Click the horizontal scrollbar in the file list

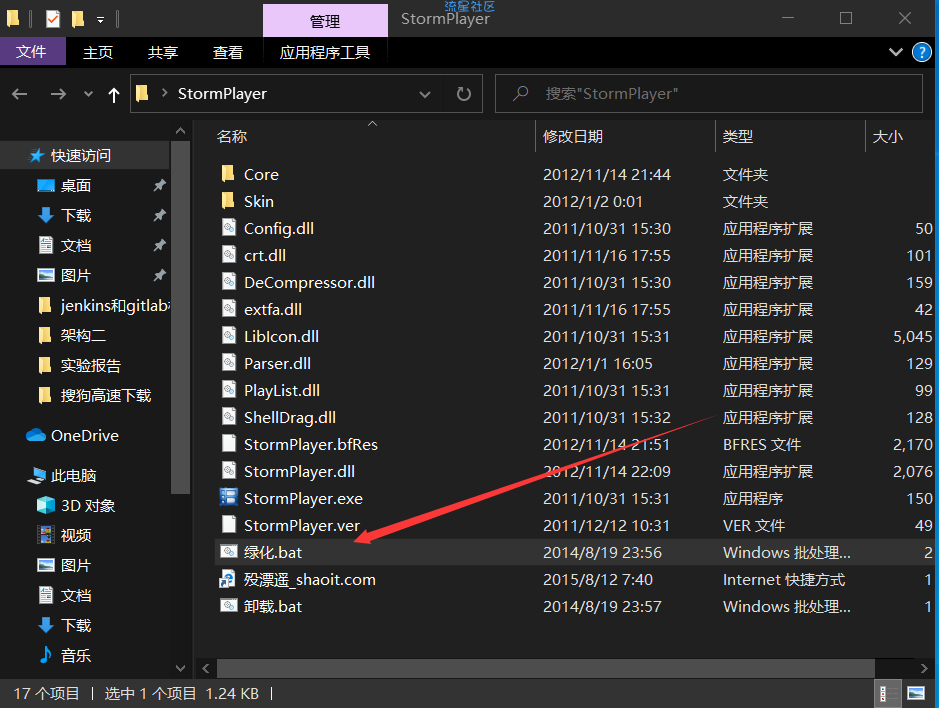545,668
